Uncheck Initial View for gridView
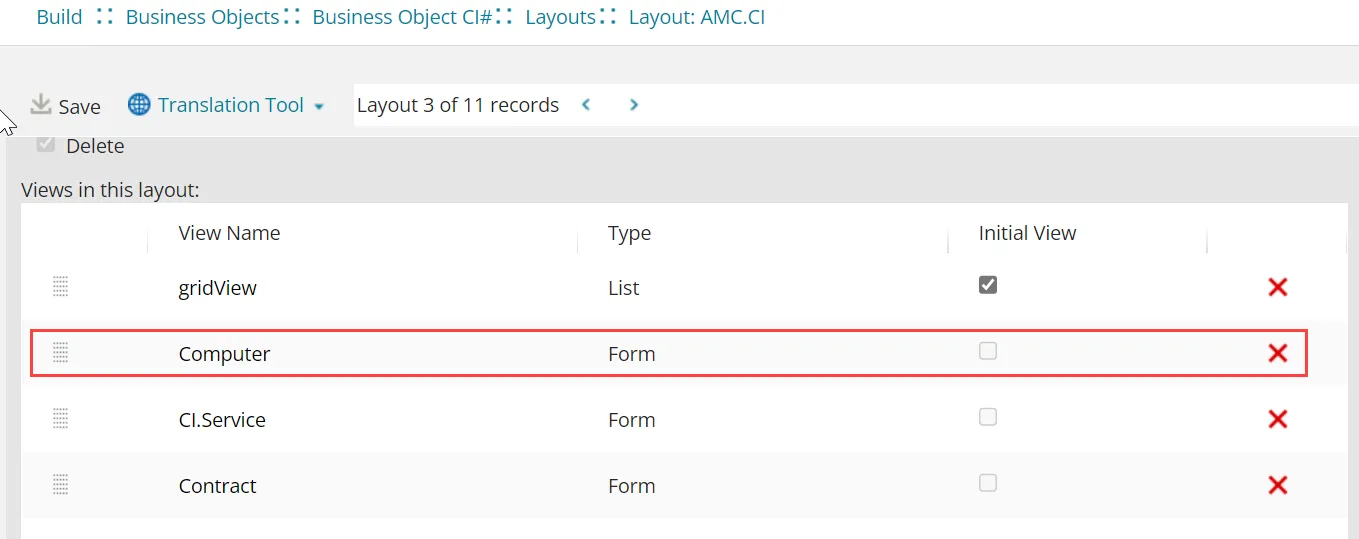The width and height of the screenshot is (1359, 539). [x=988, y=285]
